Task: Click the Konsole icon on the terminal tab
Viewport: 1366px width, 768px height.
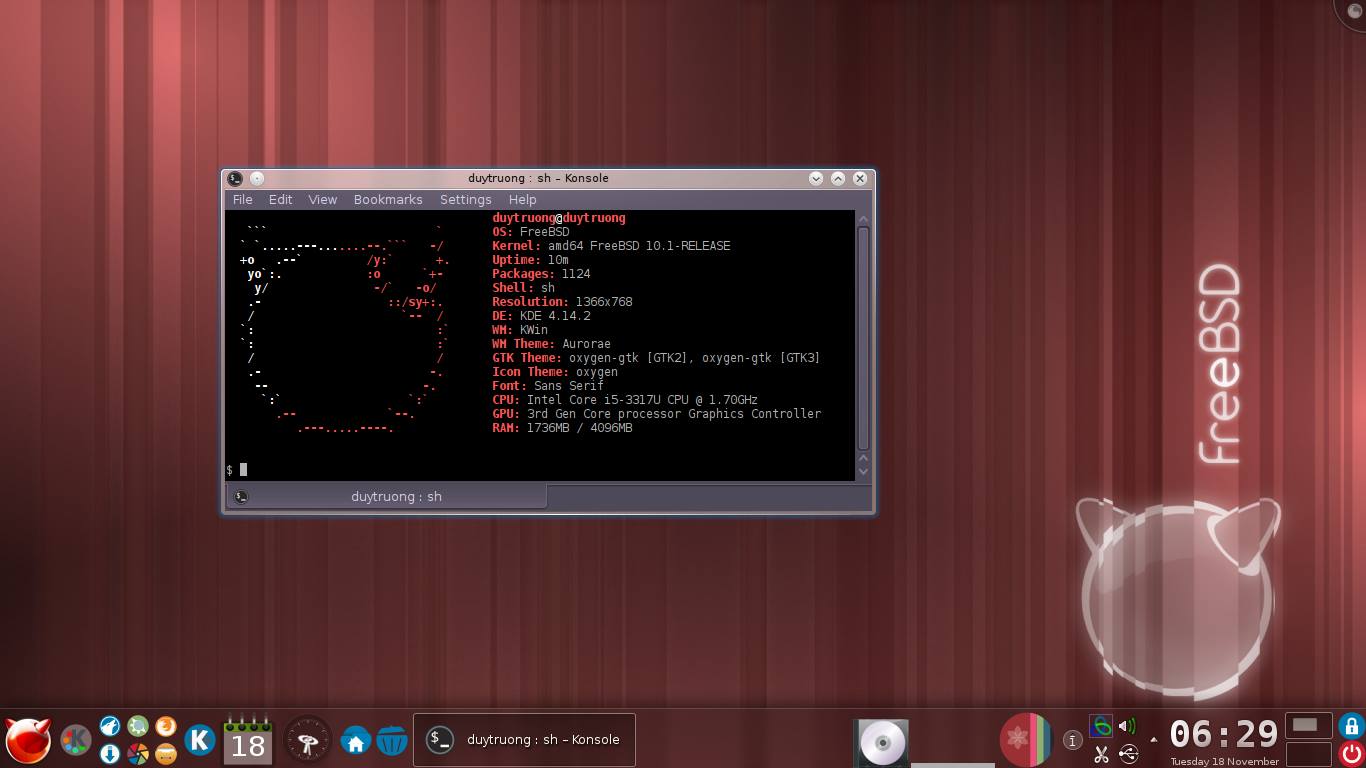Action: coord(241,496)
